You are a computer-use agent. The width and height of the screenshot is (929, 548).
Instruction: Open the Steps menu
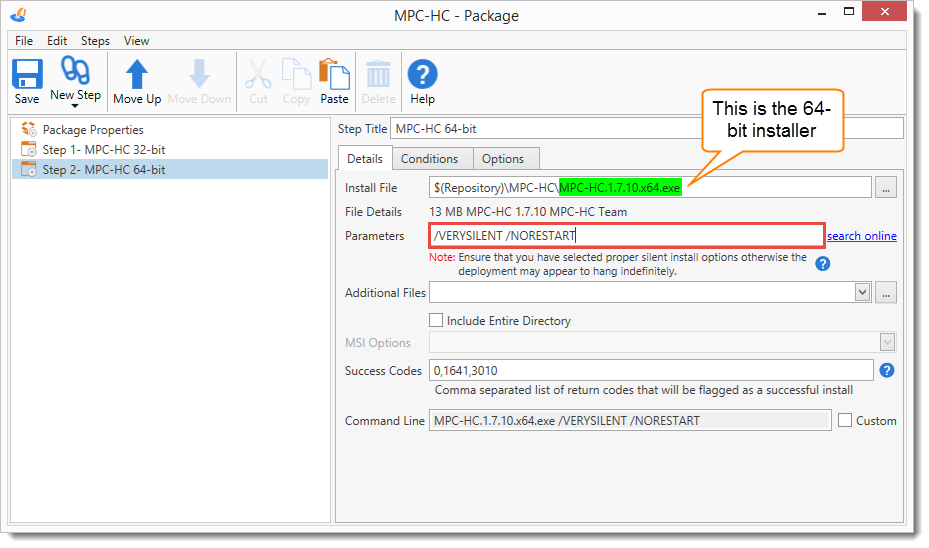[95, 41]
